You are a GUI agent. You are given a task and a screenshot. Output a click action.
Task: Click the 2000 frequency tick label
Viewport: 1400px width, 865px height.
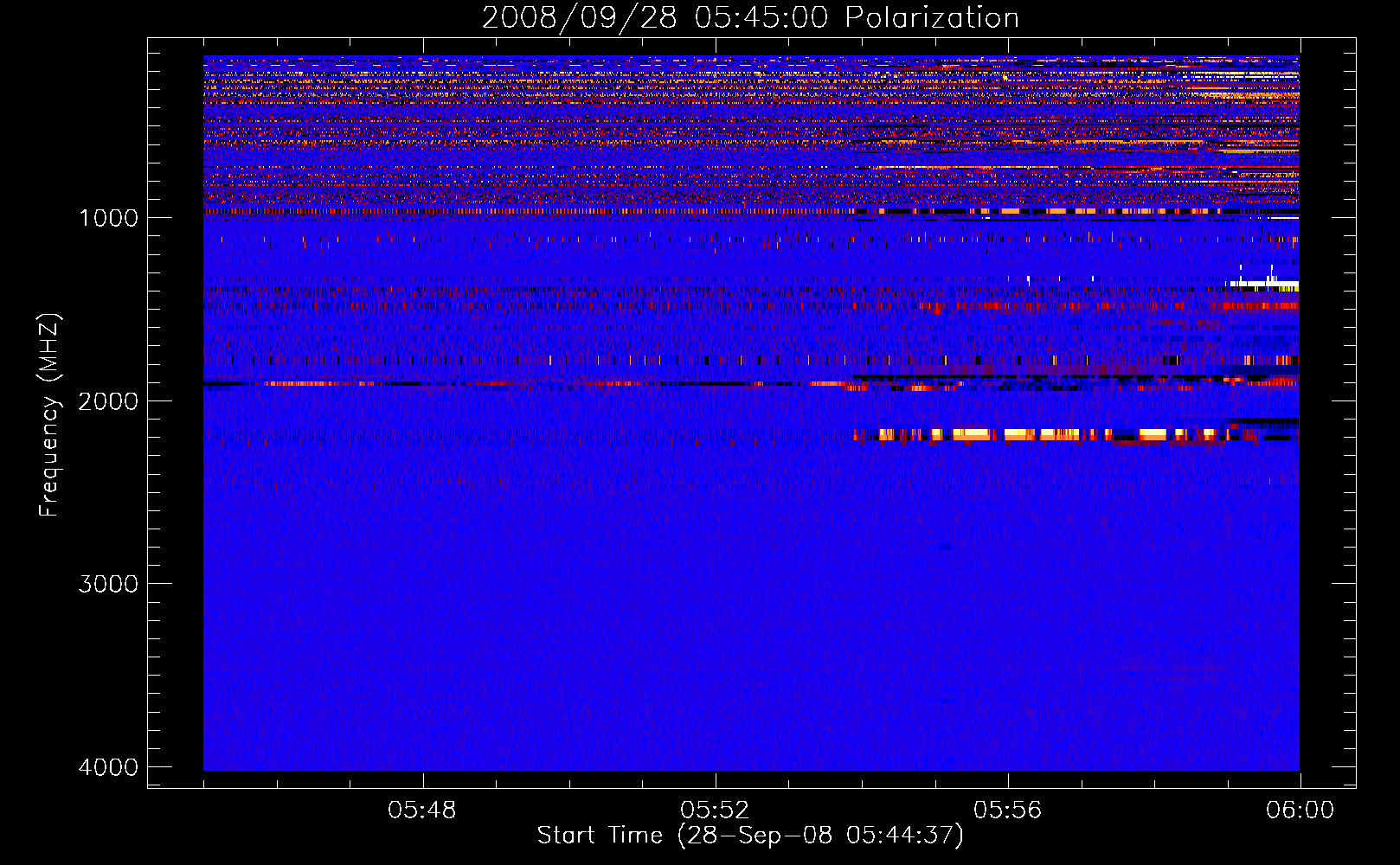(x=108, y=401)
